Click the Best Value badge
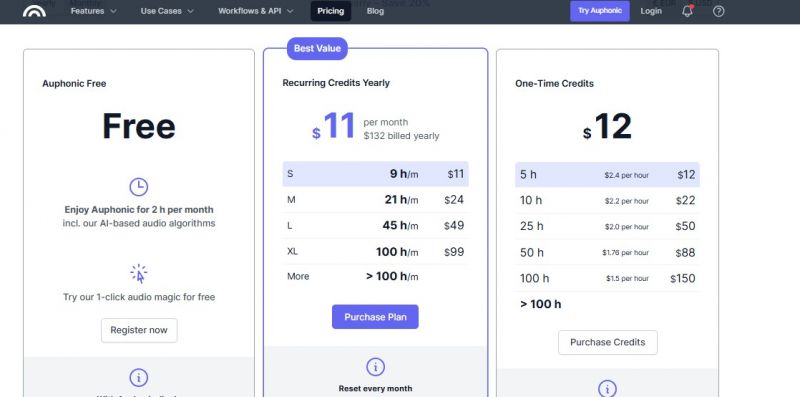Image resolution: width=800 pixels, height=397 pixels. point(317,48)
